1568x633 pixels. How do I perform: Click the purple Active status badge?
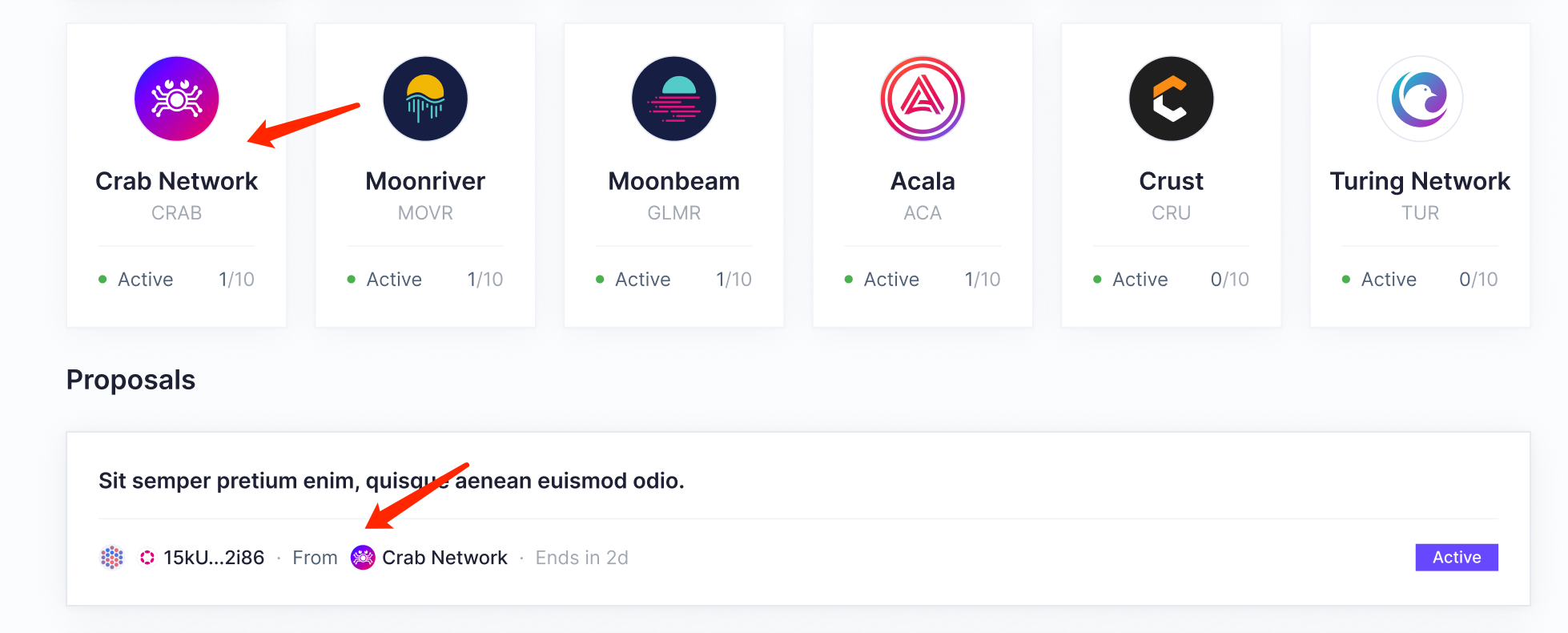click(x=1456, y=557)
